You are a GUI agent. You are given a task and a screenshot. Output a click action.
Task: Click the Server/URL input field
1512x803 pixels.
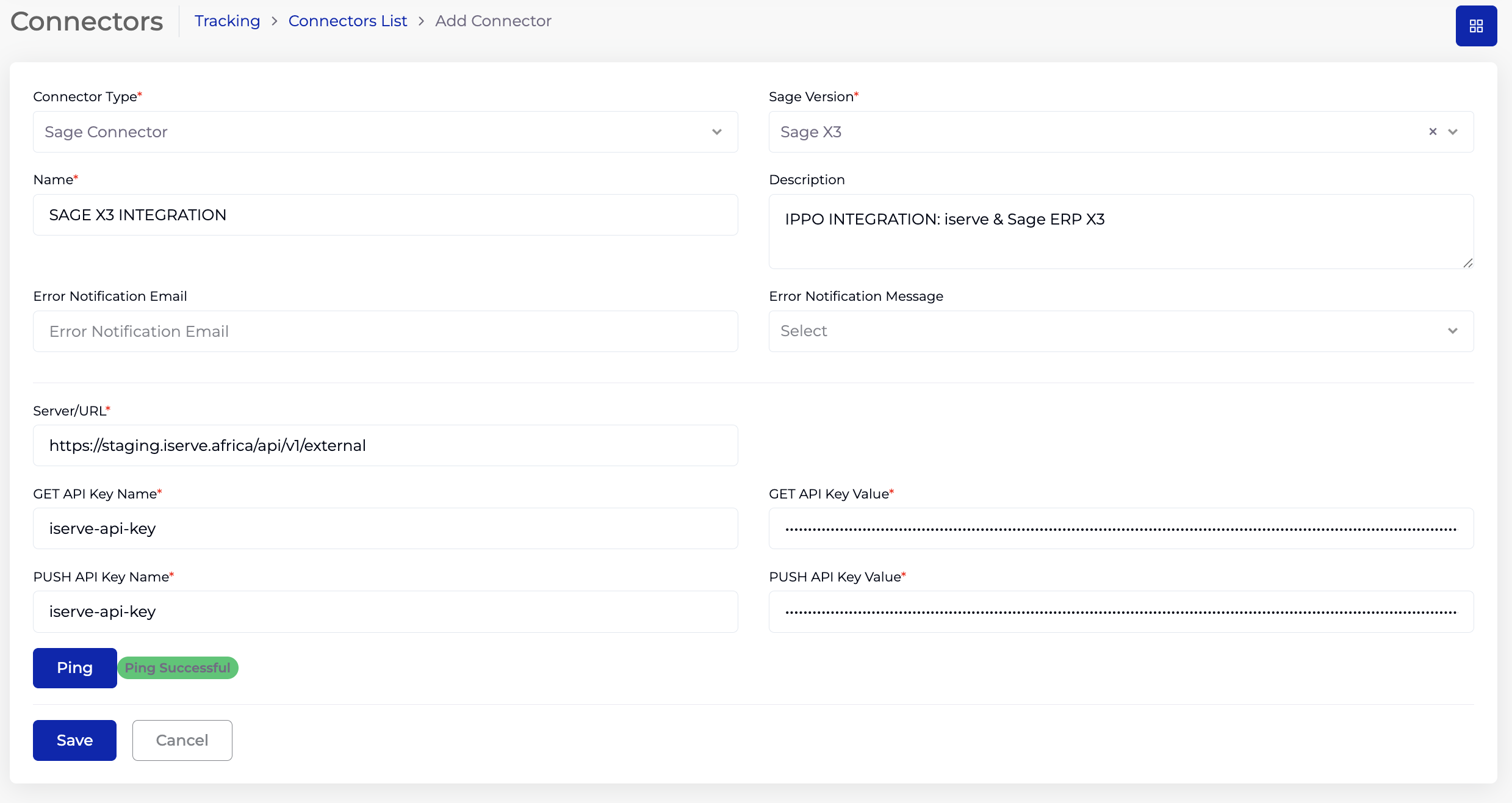(386, 445)
